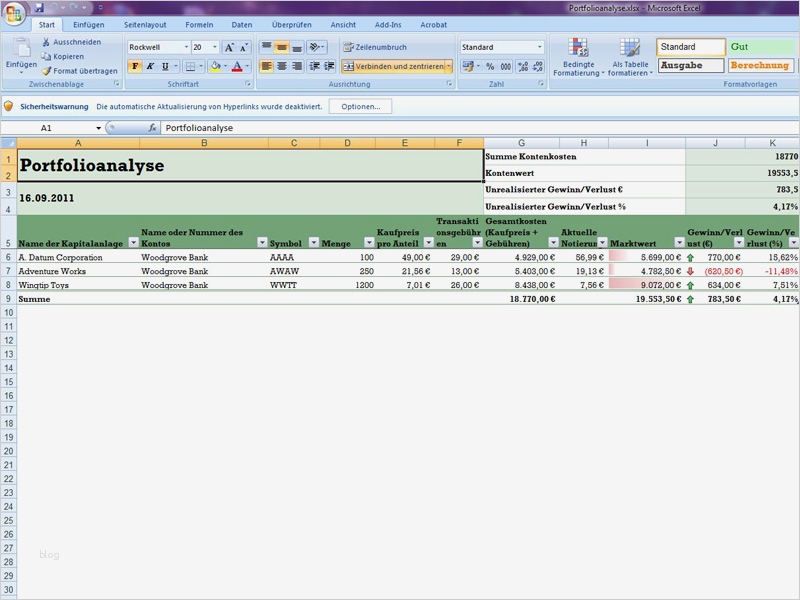800x600 pixels.
Task: Open font size 20 dropdown
Action: 215,47
